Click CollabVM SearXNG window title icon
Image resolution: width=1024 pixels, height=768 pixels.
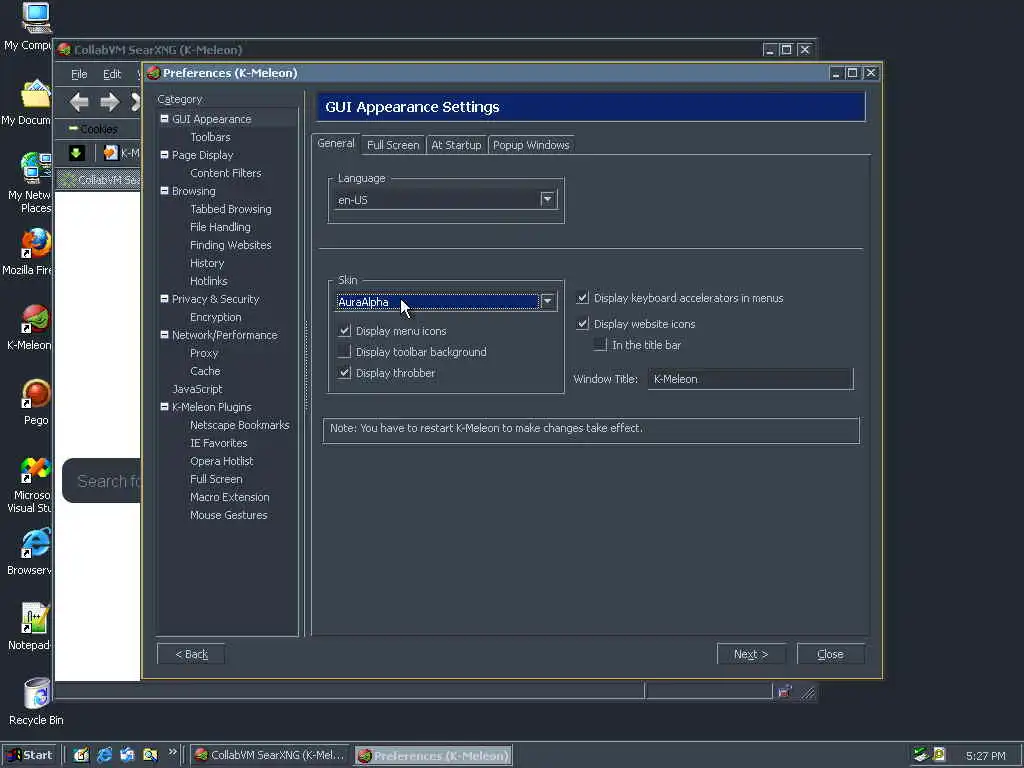[64, 50]
